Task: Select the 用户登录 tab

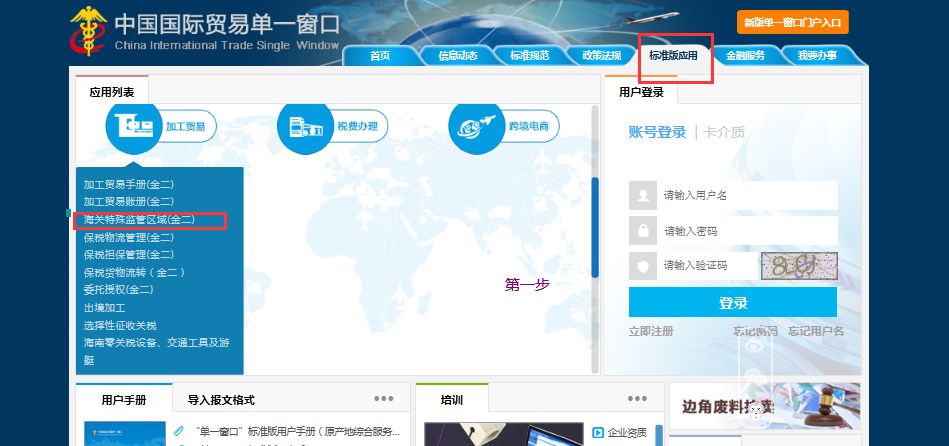Action: click(x=641, y=92)
